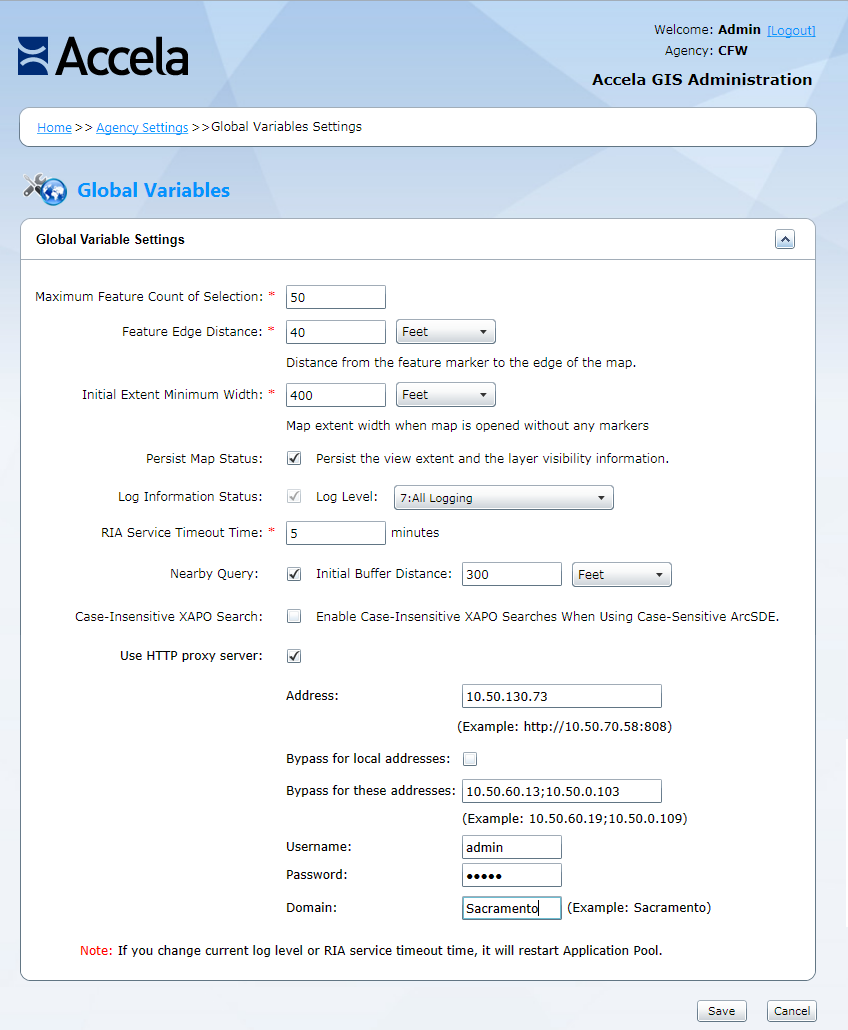Go to Home breadcrumb link
This screenshot has height=1030, width=848.
(54, 128)
